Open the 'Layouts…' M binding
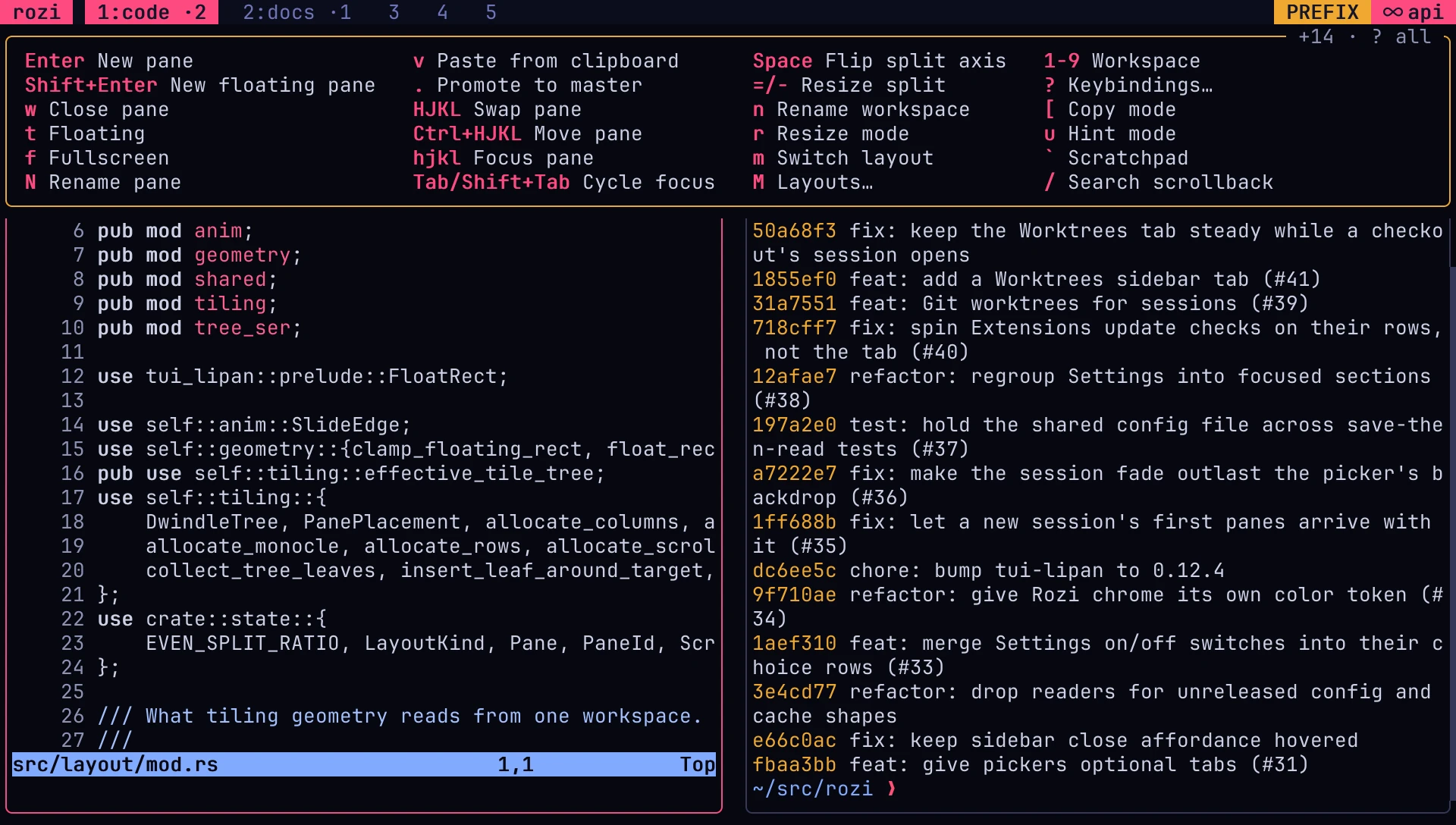Screen dimensions: 1456x825 pyautogui.click(x=813, y=182)
